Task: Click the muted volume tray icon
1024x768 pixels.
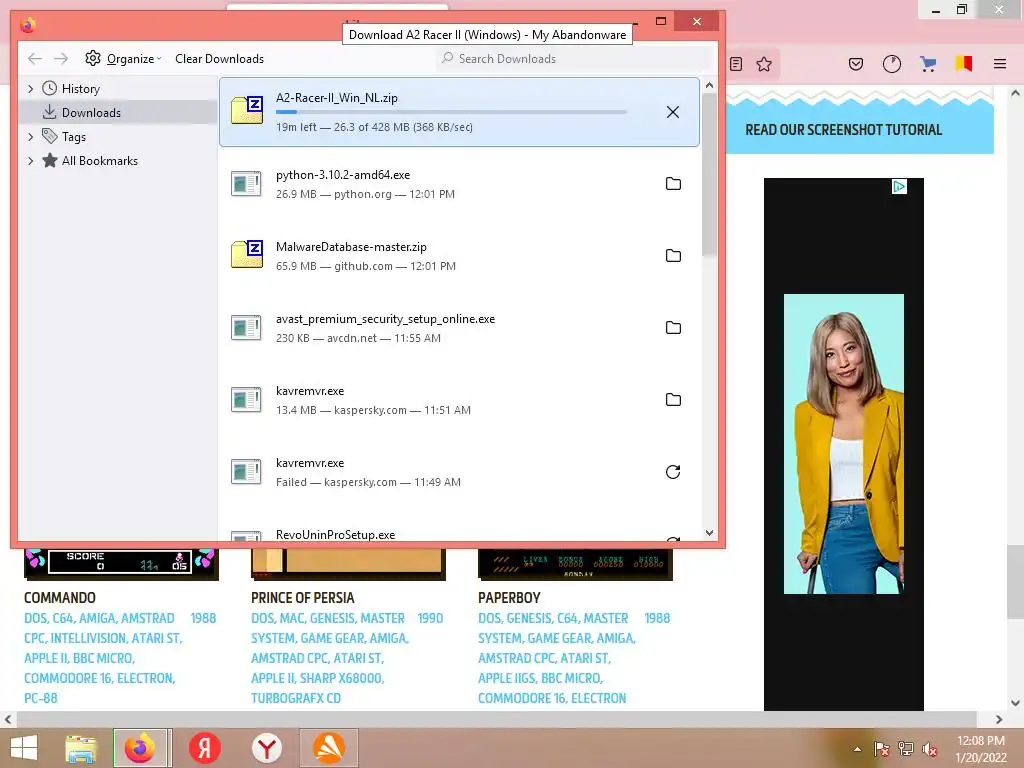Action: (930, 749)
